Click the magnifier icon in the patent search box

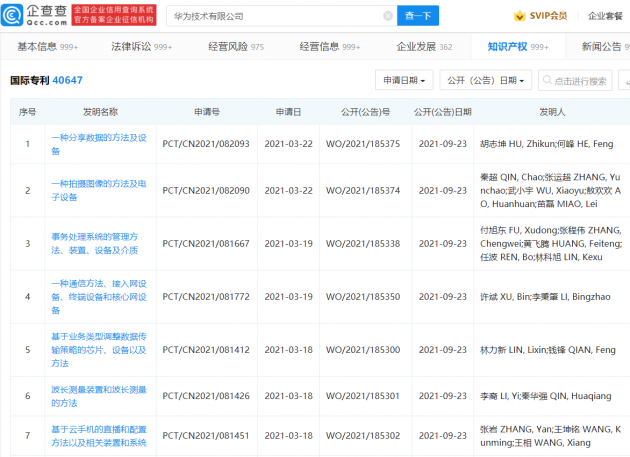pyautogui.click(x=547, y=81)
